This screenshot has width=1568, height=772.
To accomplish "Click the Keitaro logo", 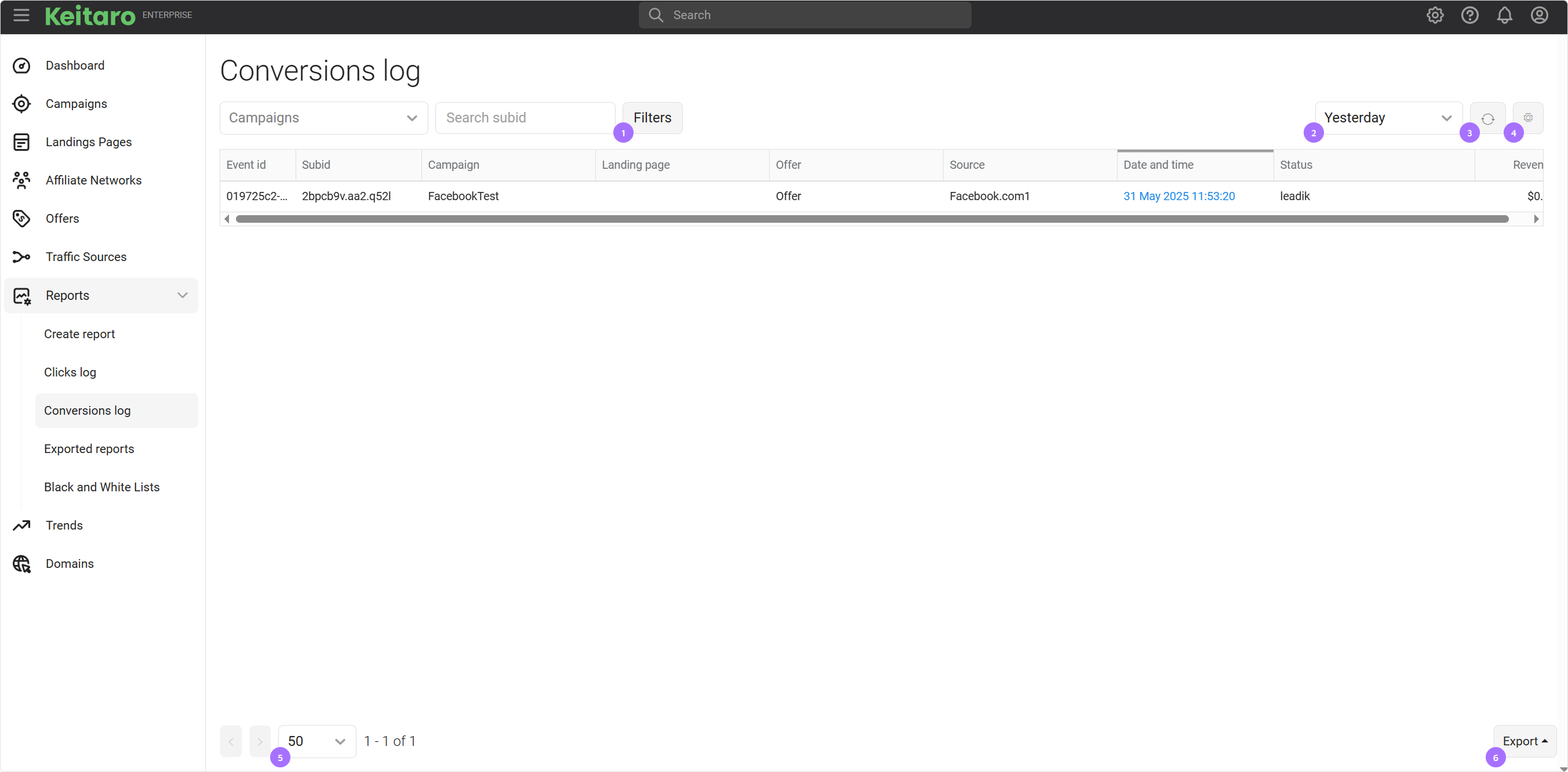I will point(90,16).
